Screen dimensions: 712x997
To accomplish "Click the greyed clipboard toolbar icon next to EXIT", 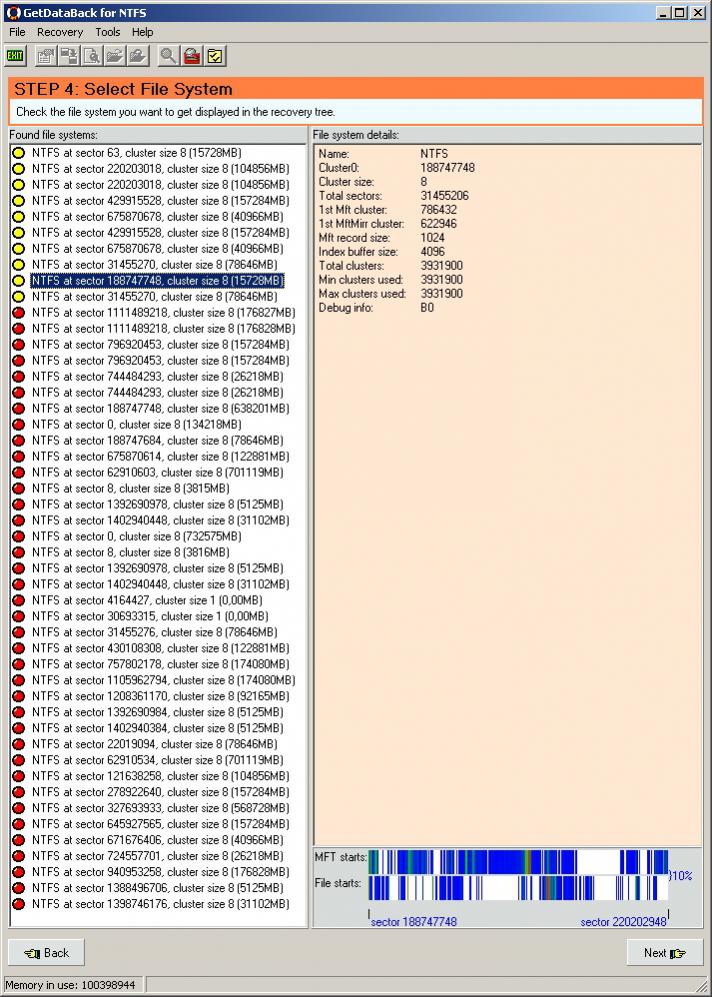I will tap(45, 56).
